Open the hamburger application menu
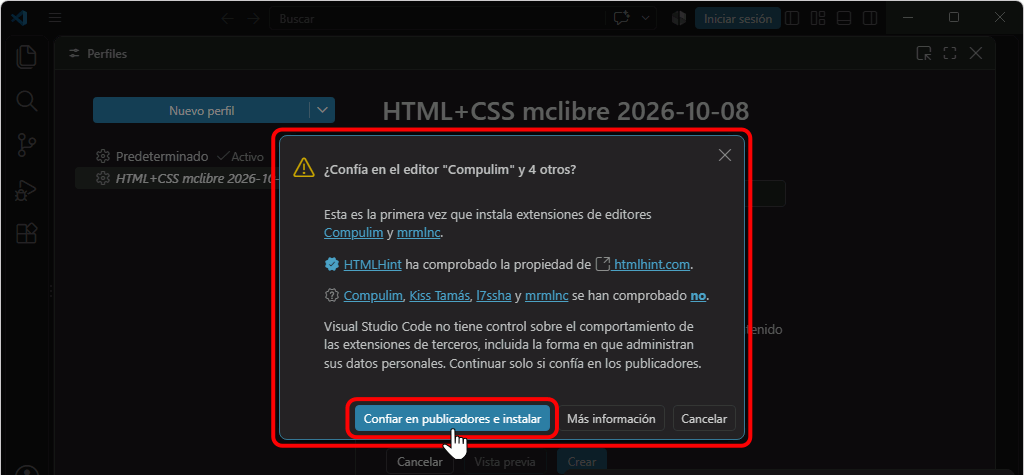1024x475 pixels. tap(55, 18)
